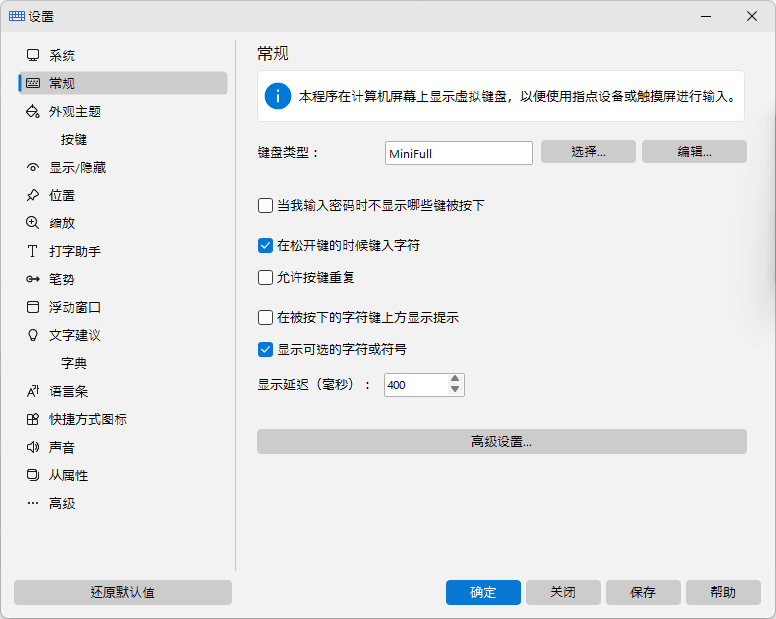Decrease 显示延迟 value with down arrow
776x619 pixels.
point(455,390)
